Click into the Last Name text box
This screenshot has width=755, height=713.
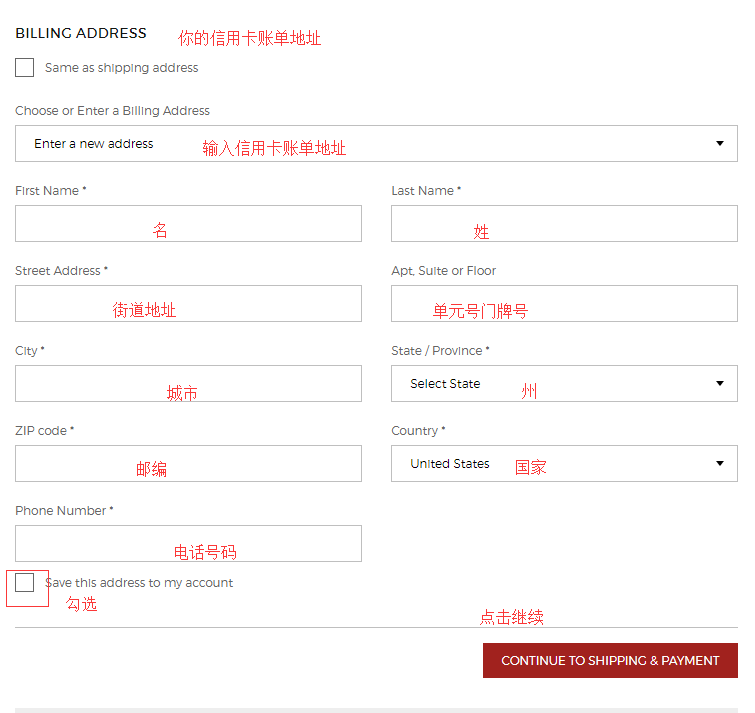pyautogui.click(x=564, y=224)
